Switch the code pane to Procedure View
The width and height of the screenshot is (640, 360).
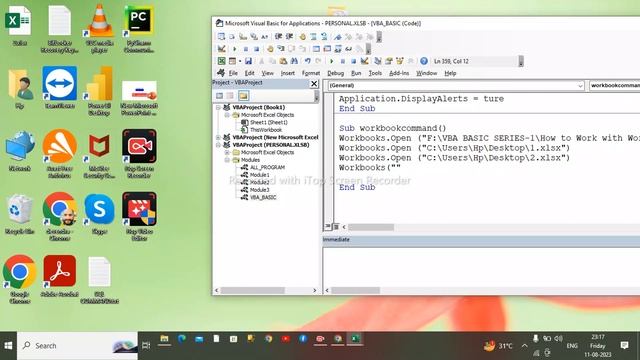point(327,227)
